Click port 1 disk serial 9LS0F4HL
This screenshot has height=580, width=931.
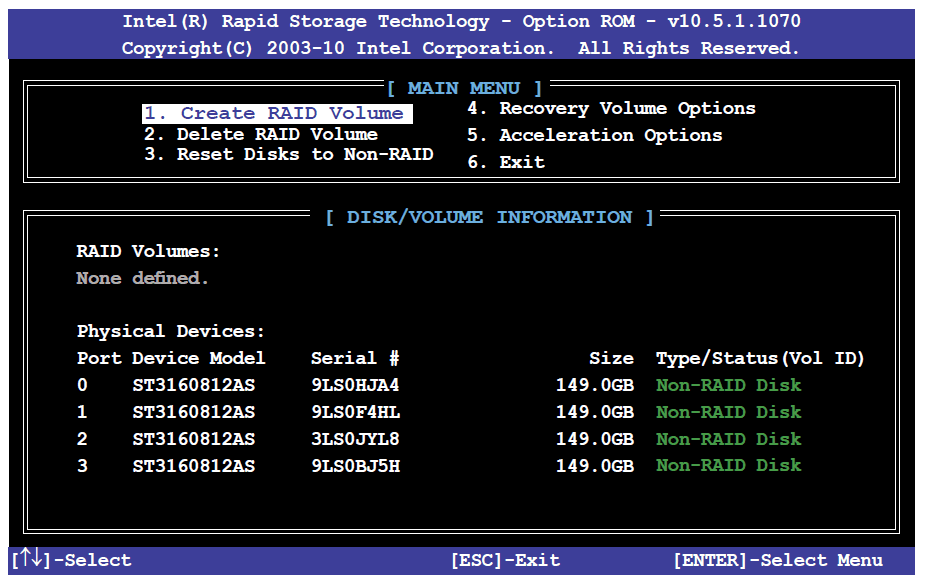(x=355, y=412)
